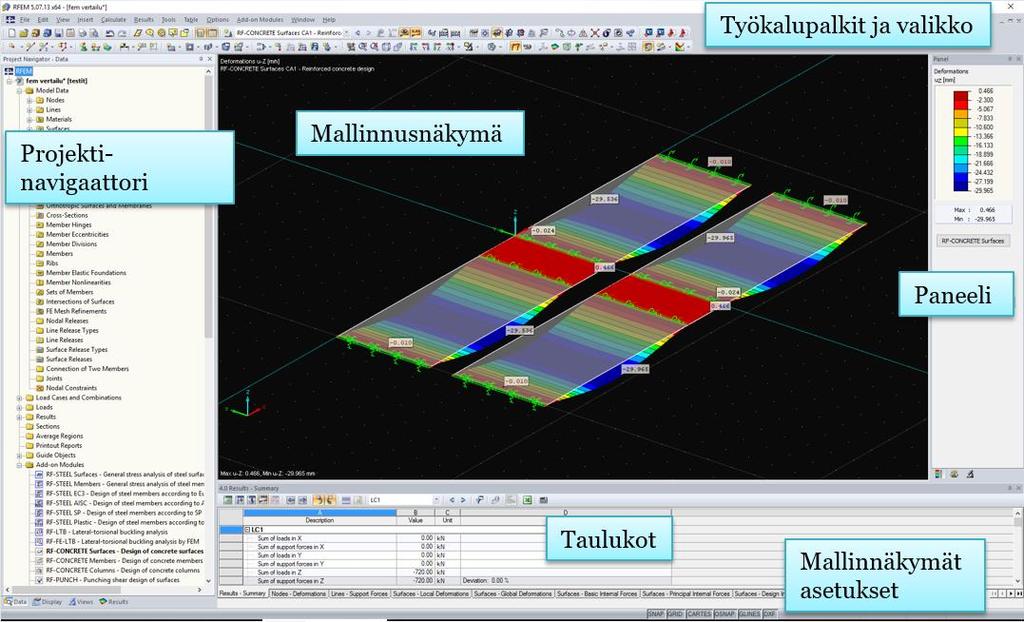Image resolution: width=1024 pixels, height=622 pixels.
Task: Click the Excel export icon in results table toolbar
Action: (527, 500)
